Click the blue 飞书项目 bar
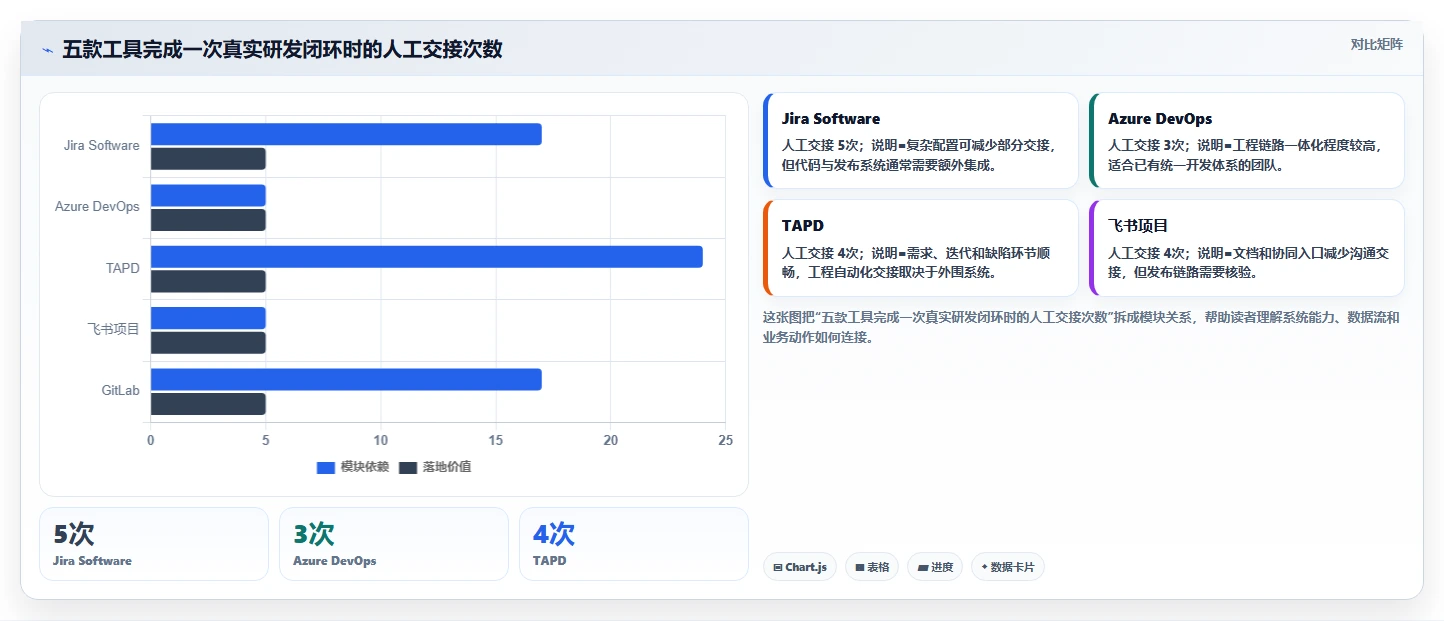This screenshot has height=621, width=1444. coord(208,318)
